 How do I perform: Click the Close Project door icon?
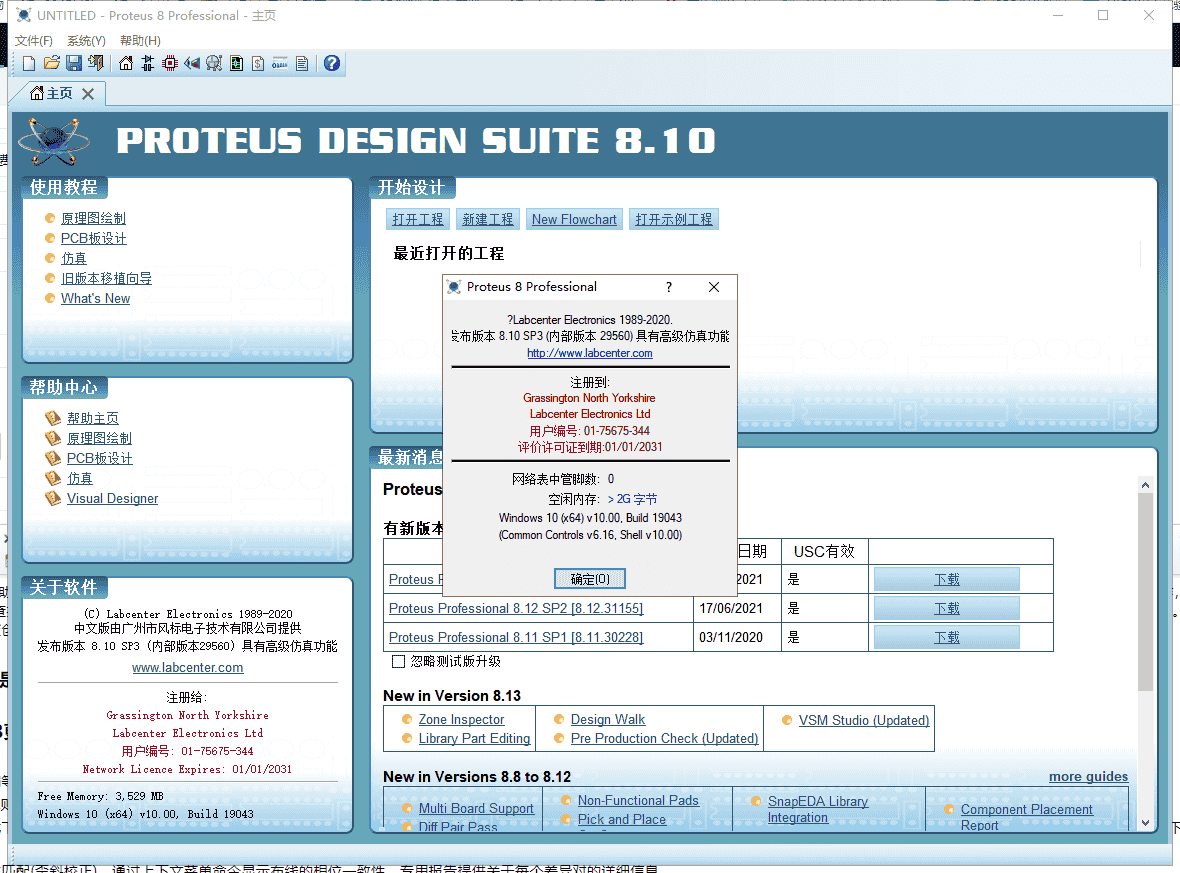point(96,64)
